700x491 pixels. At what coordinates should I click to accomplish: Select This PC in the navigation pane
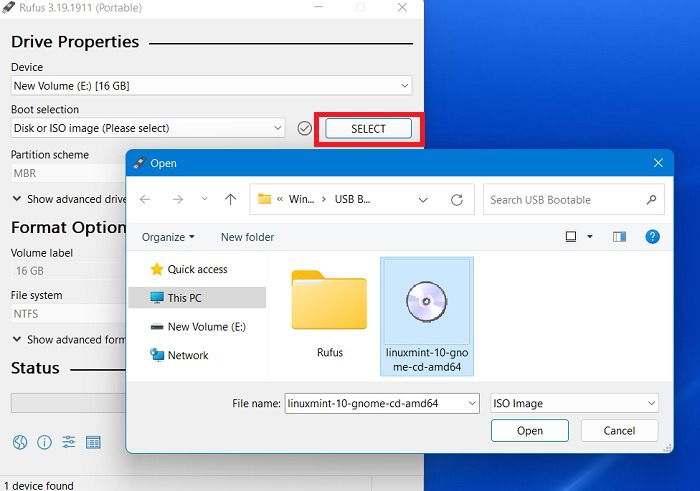(197, 298)
